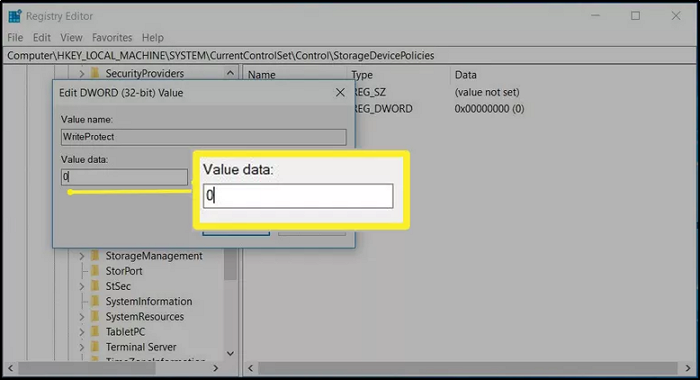
Task: Click the registry path address bar
Action: click(x=350, y=55)
